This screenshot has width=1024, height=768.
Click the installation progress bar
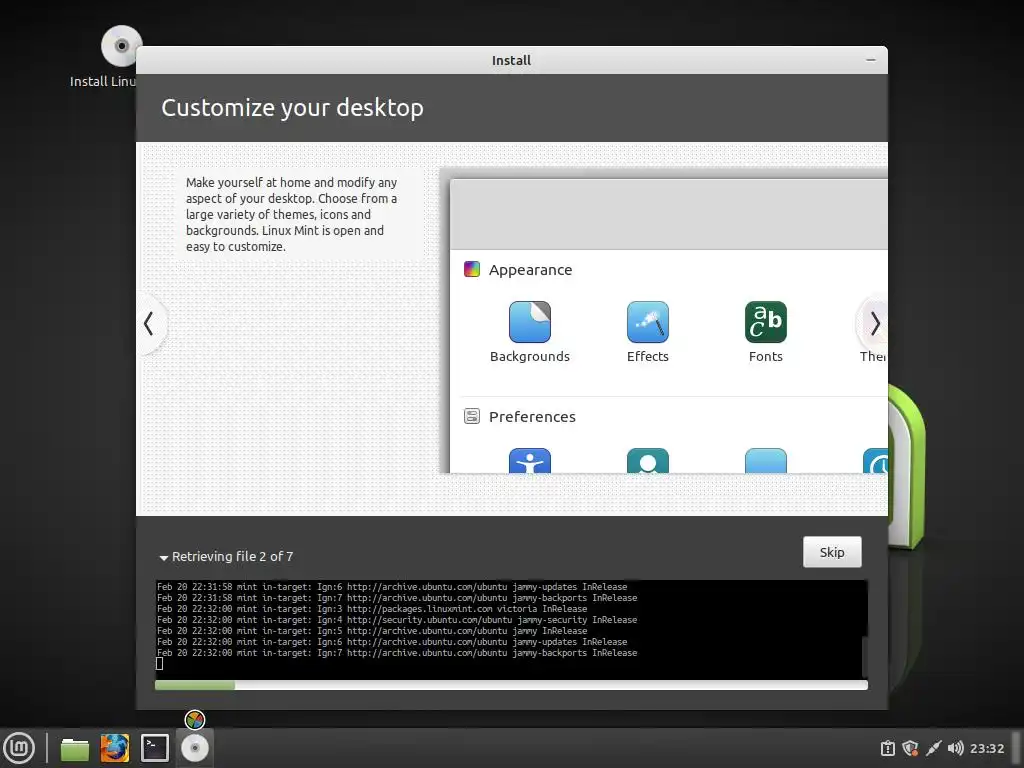point(511,685)
